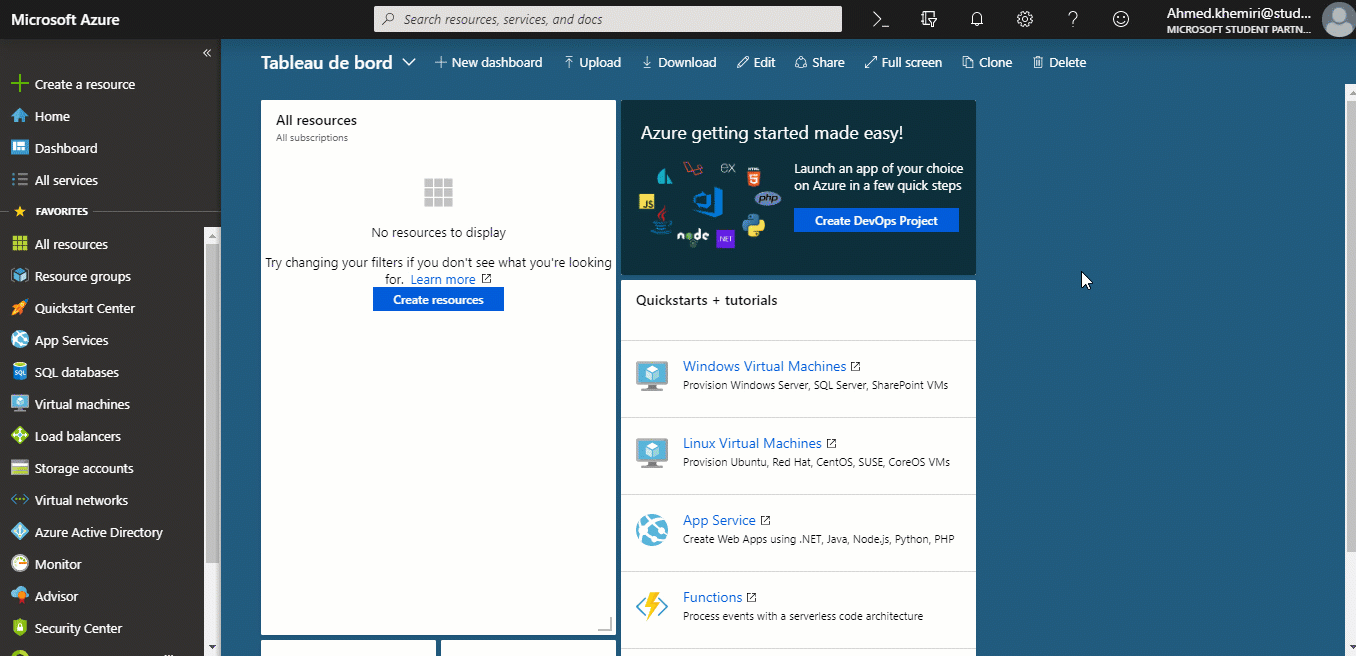This screenshot has height=656, width=1356.
Task: Open Cloud Shell from the top bar
Action: (x=880, y=19)
